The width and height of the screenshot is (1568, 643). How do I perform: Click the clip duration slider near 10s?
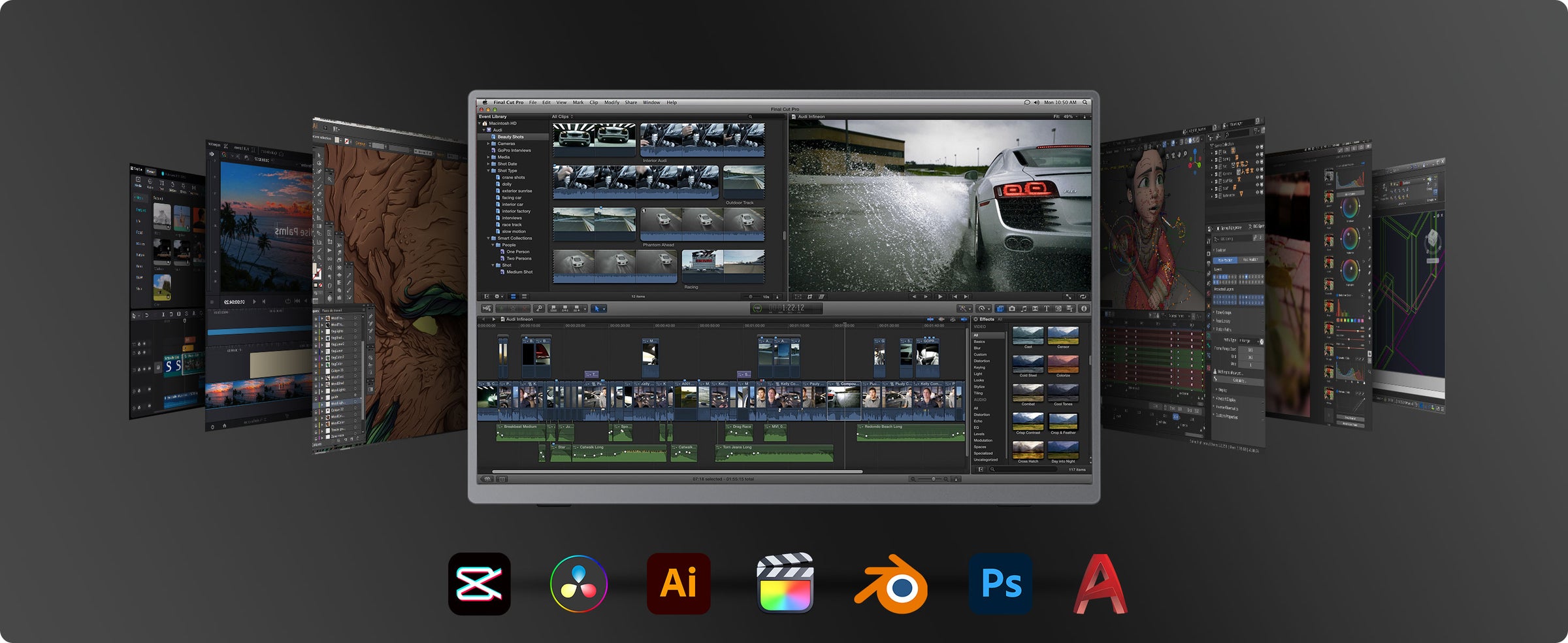(x=751, y=296)
